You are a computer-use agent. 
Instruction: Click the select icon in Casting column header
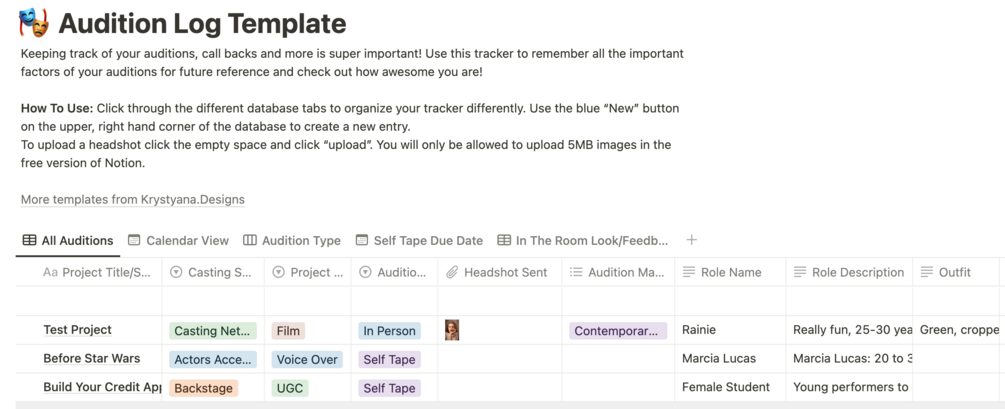tap(176, 272)
